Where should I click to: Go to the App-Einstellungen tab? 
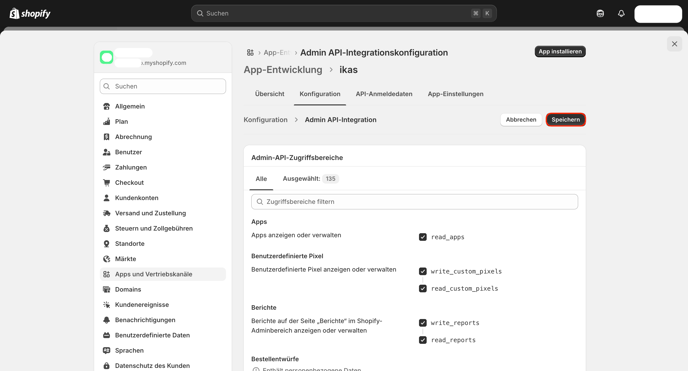(x=455, y=94)
